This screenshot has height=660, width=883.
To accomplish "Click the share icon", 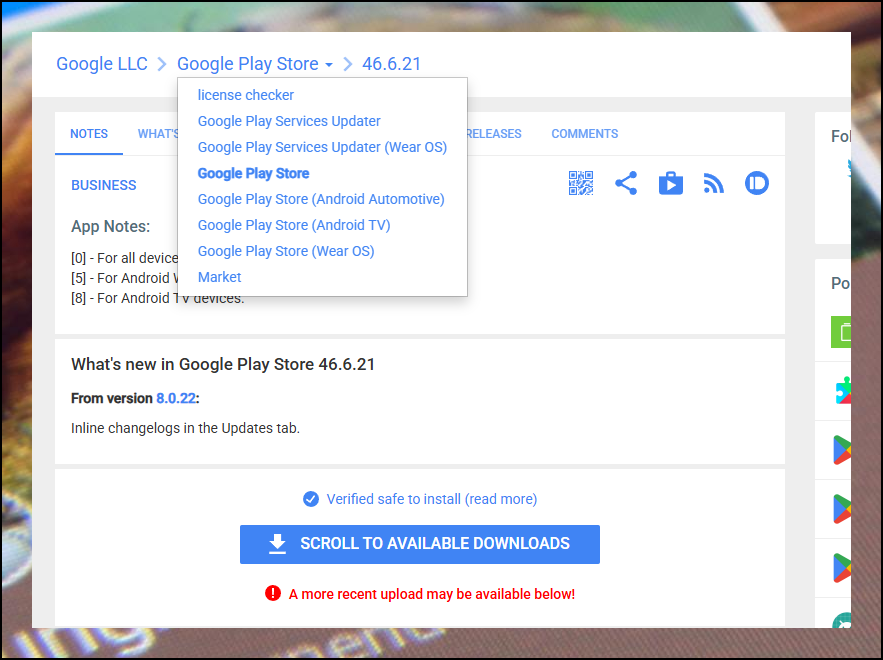I will (626, 183).
